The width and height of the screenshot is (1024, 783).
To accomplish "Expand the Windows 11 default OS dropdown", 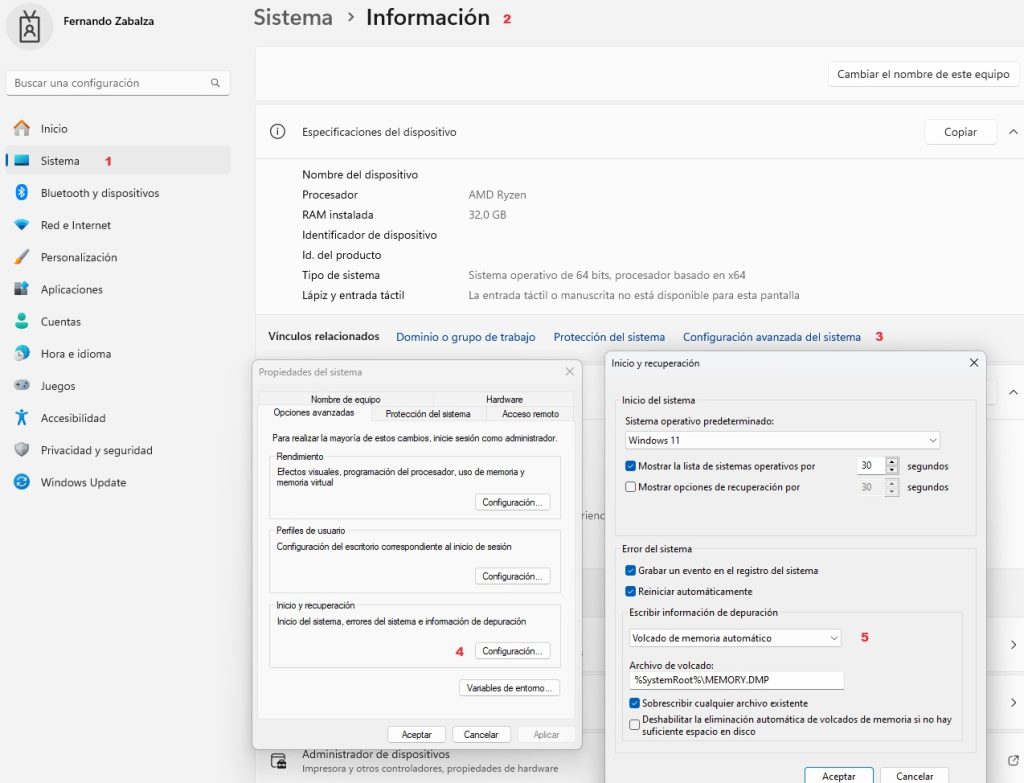I will [782, 440].
